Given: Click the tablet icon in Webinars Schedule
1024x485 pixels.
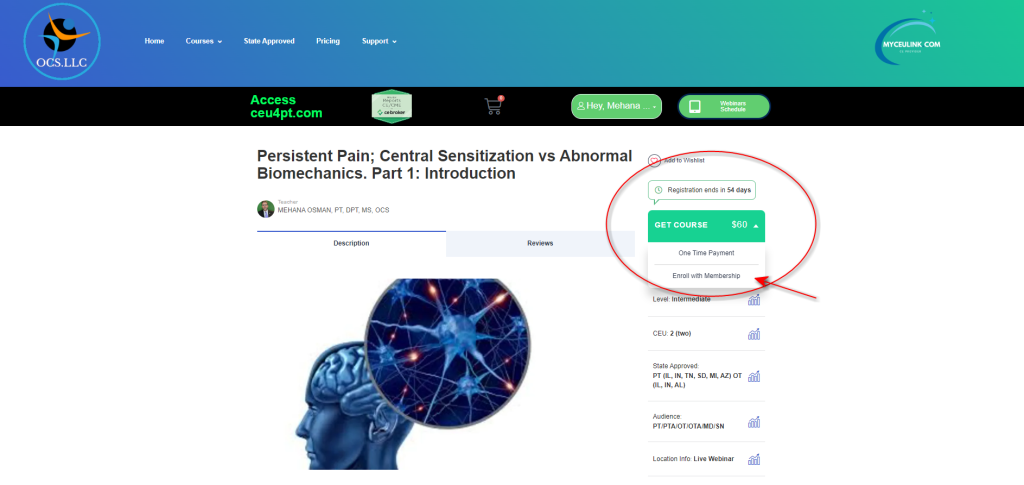Looking at the screenshot, I should click(x=695, y=106).
